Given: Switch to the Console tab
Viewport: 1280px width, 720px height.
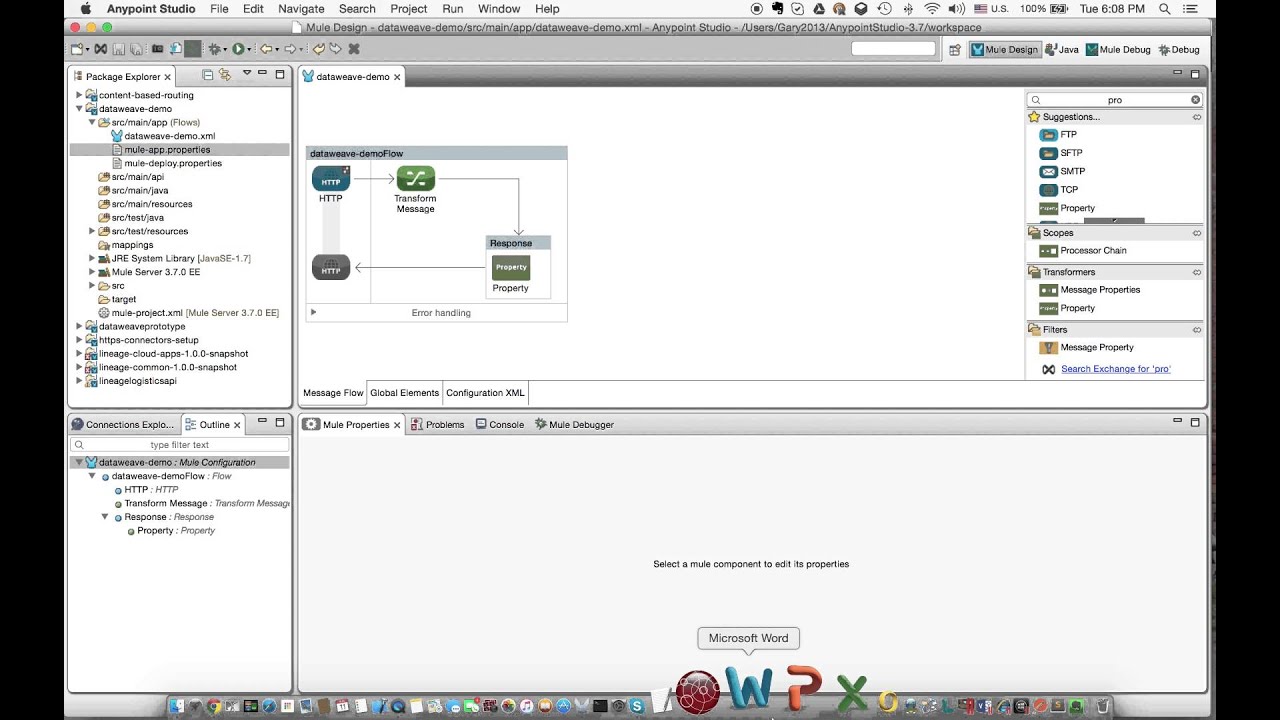Looking at the screenshot, I should [x=500, y=425].
